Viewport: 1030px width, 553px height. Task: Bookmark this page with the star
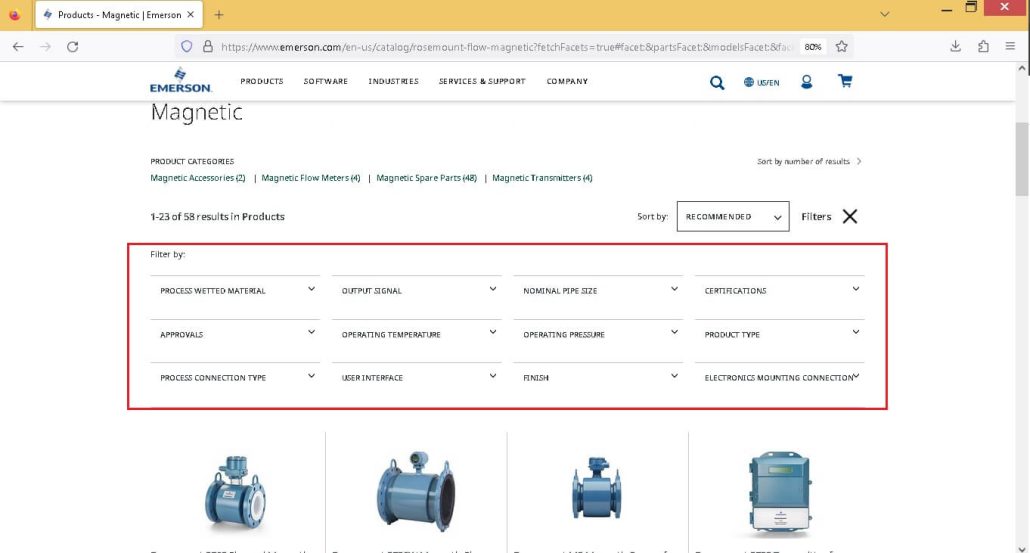[841, 47]
